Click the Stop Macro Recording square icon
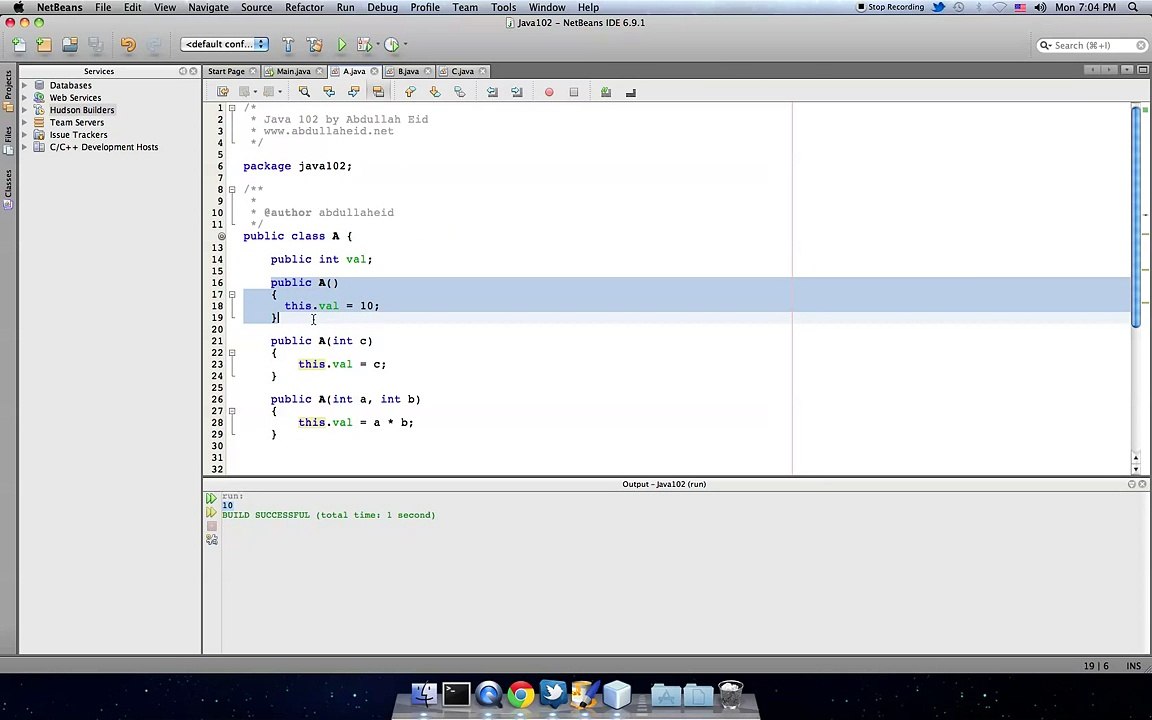This screenshot has height=720, width=1152. click(x=574, y=92)
